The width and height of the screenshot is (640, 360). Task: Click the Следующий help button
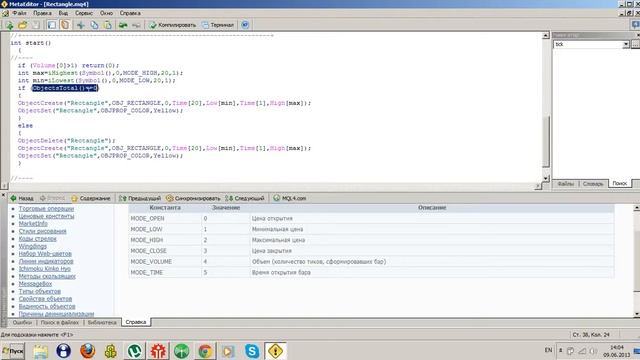click(x=245, y=198)
